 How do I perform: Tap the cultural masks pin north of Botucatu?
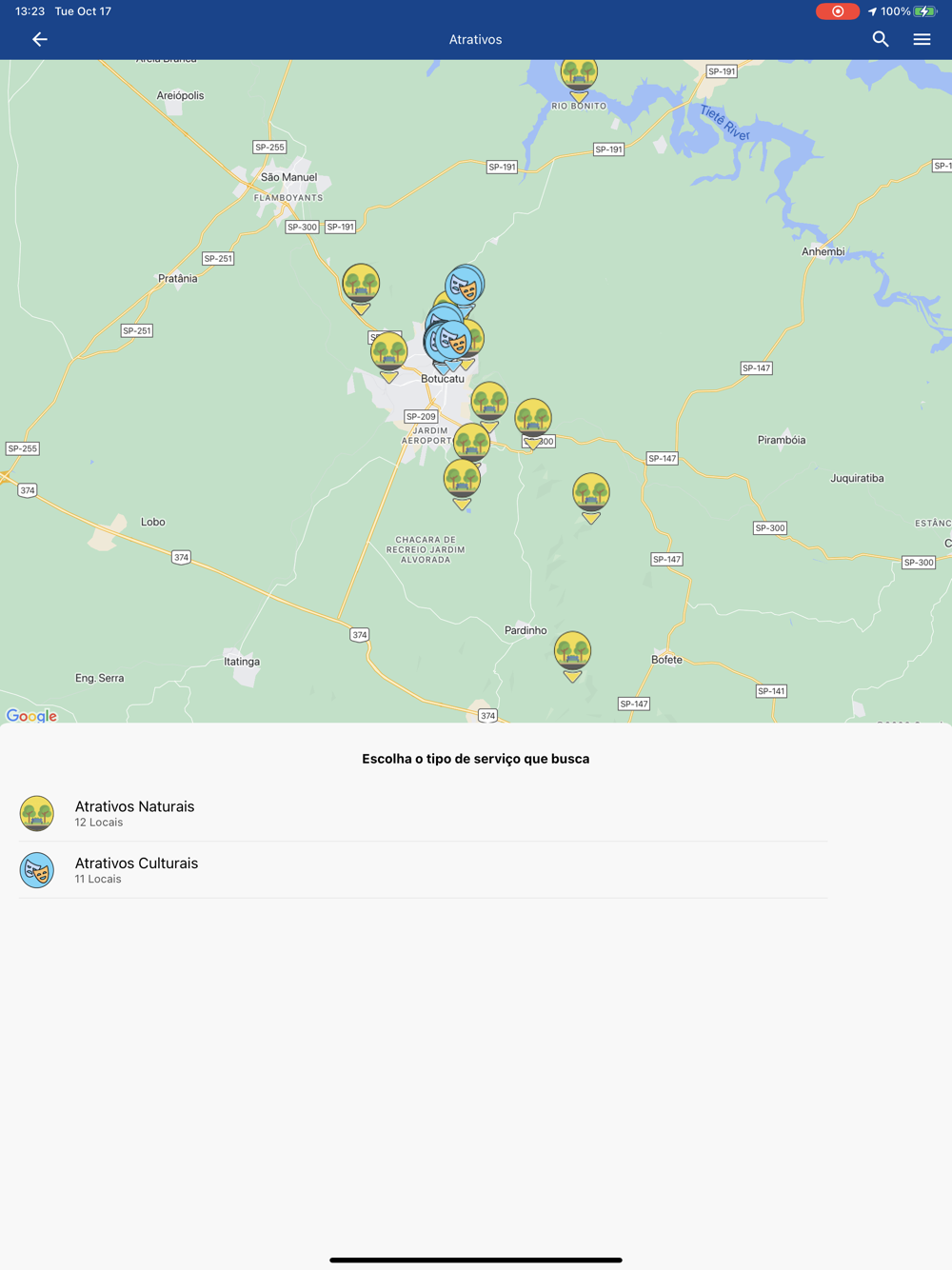pyautogui.click(x=466, y=285)
